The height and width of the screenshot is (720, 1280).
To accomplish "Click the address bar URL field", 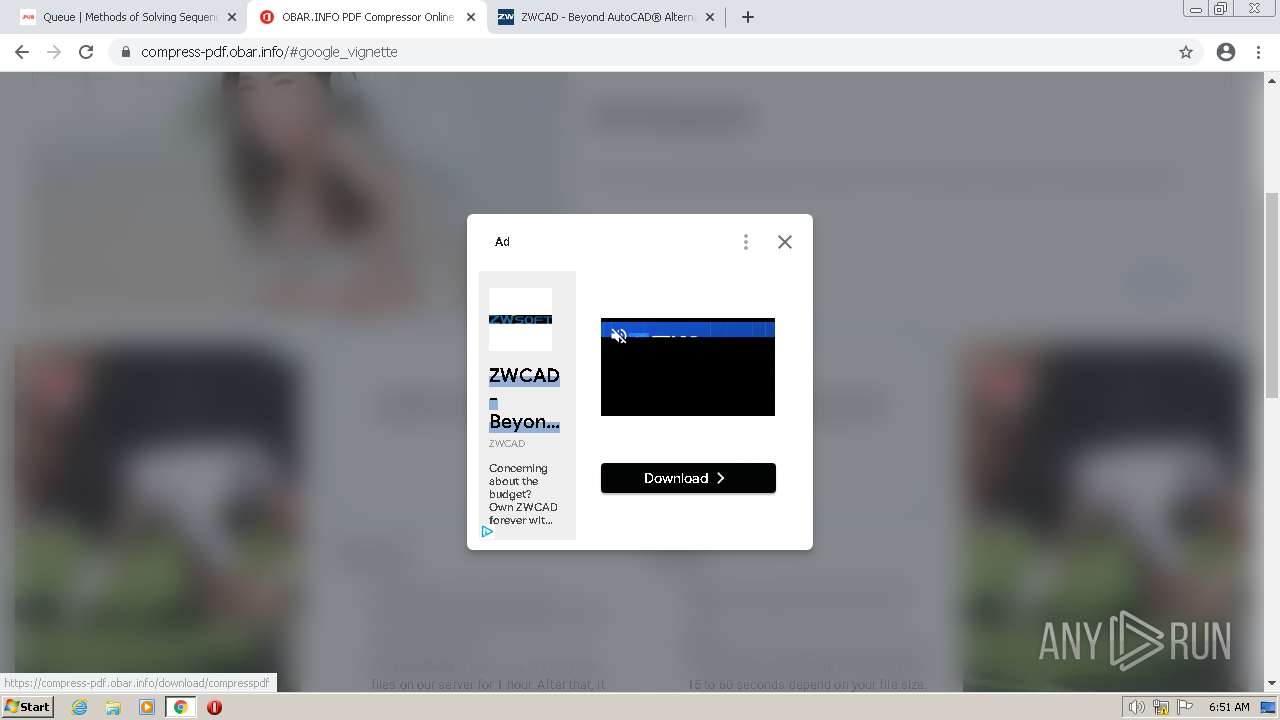I will coord(640,52).
